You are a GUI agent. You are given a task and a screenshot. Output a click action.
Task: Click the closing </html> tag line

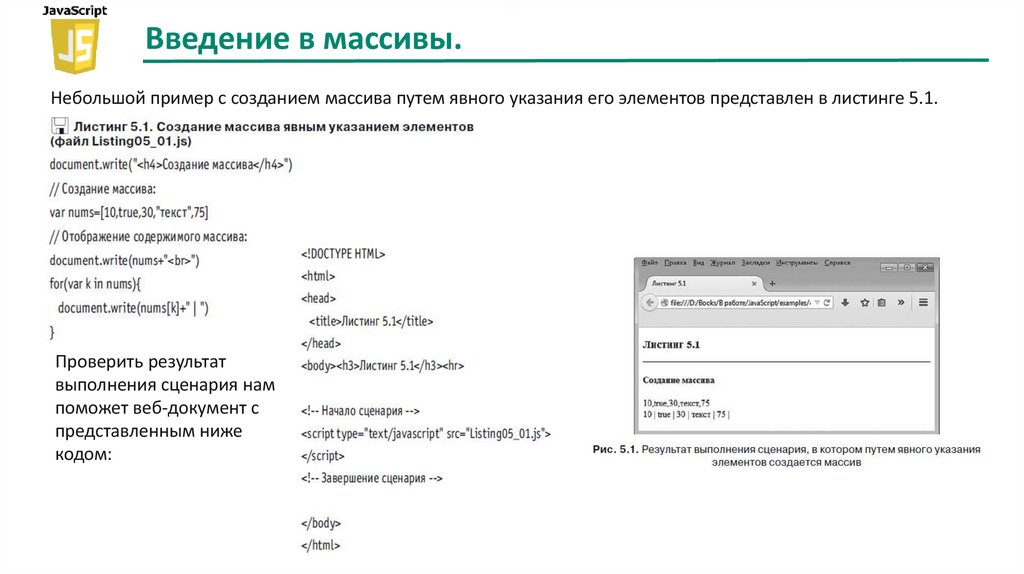(x=321, y=545)
